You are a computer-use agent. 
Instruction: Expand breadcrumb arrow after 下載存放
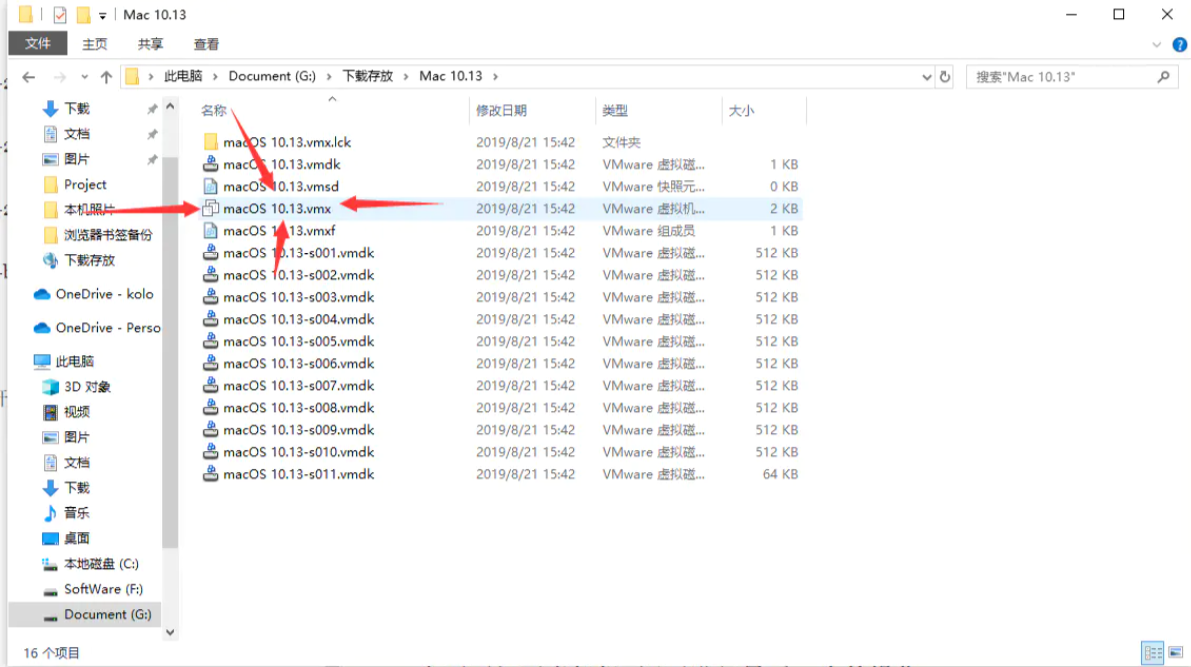pyautogui.click(x=406, y=77)
